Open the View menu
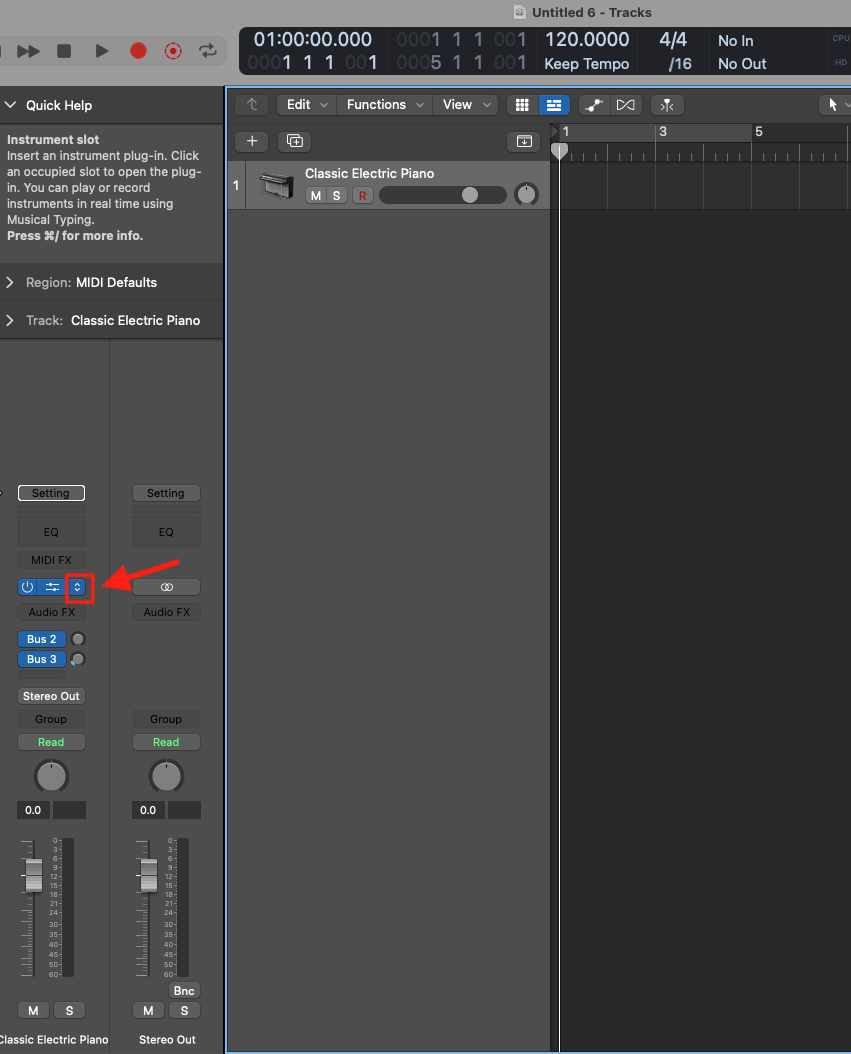This screenshot has height=1054, width=851. (458, 104)
